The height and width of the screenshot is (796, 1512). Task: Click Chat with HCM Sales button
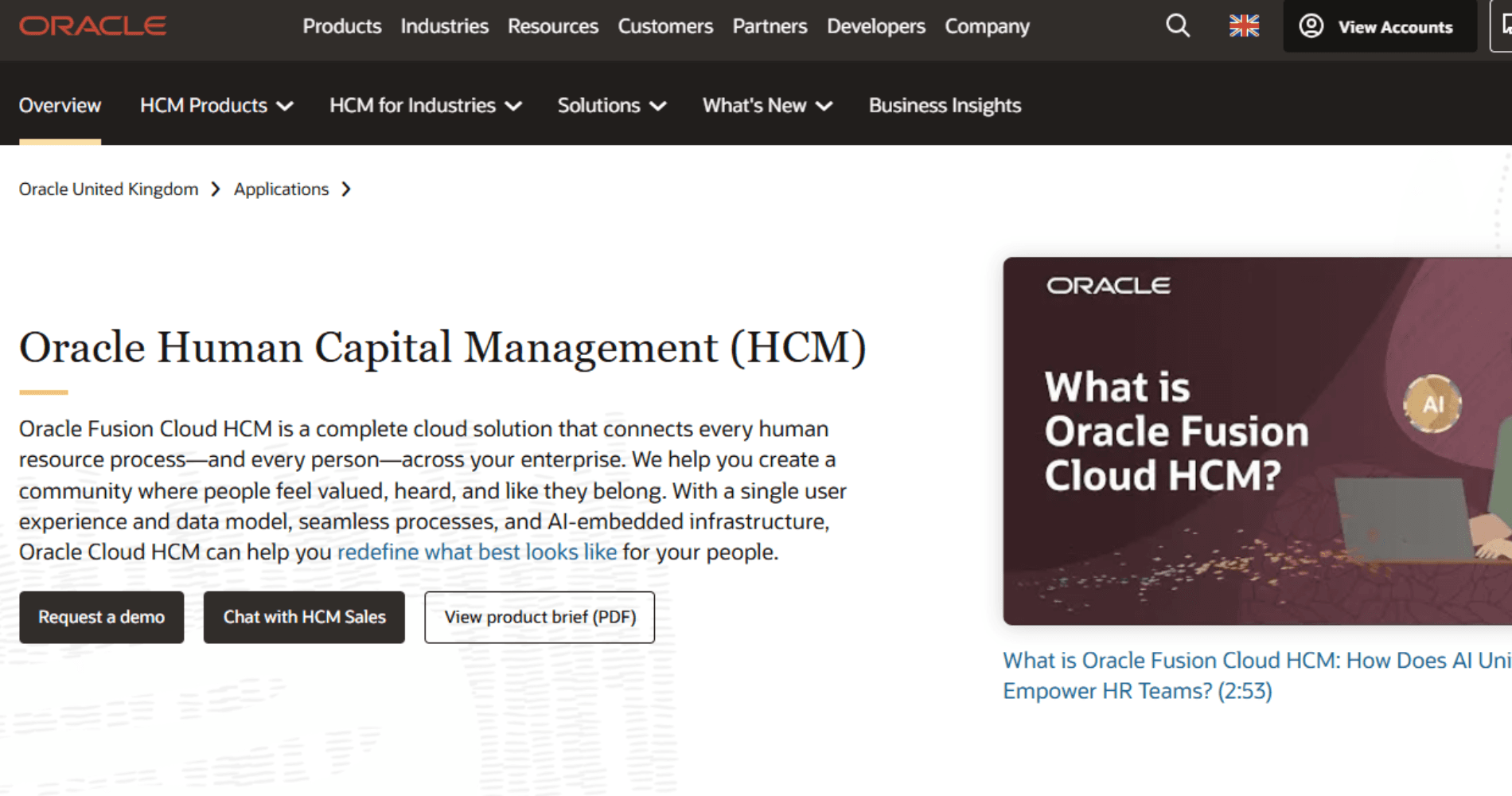pos(304,617)
